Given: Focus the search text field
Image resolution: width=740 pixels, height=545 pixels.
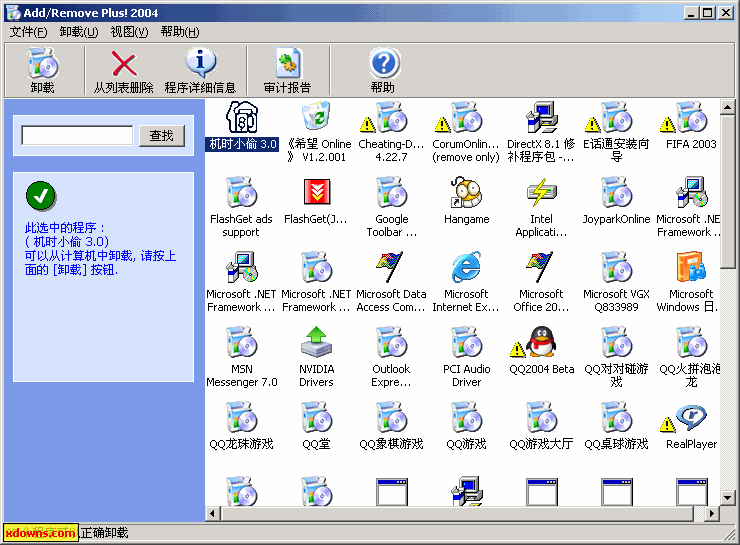Looking at the screenshot, I should point(77,136).
